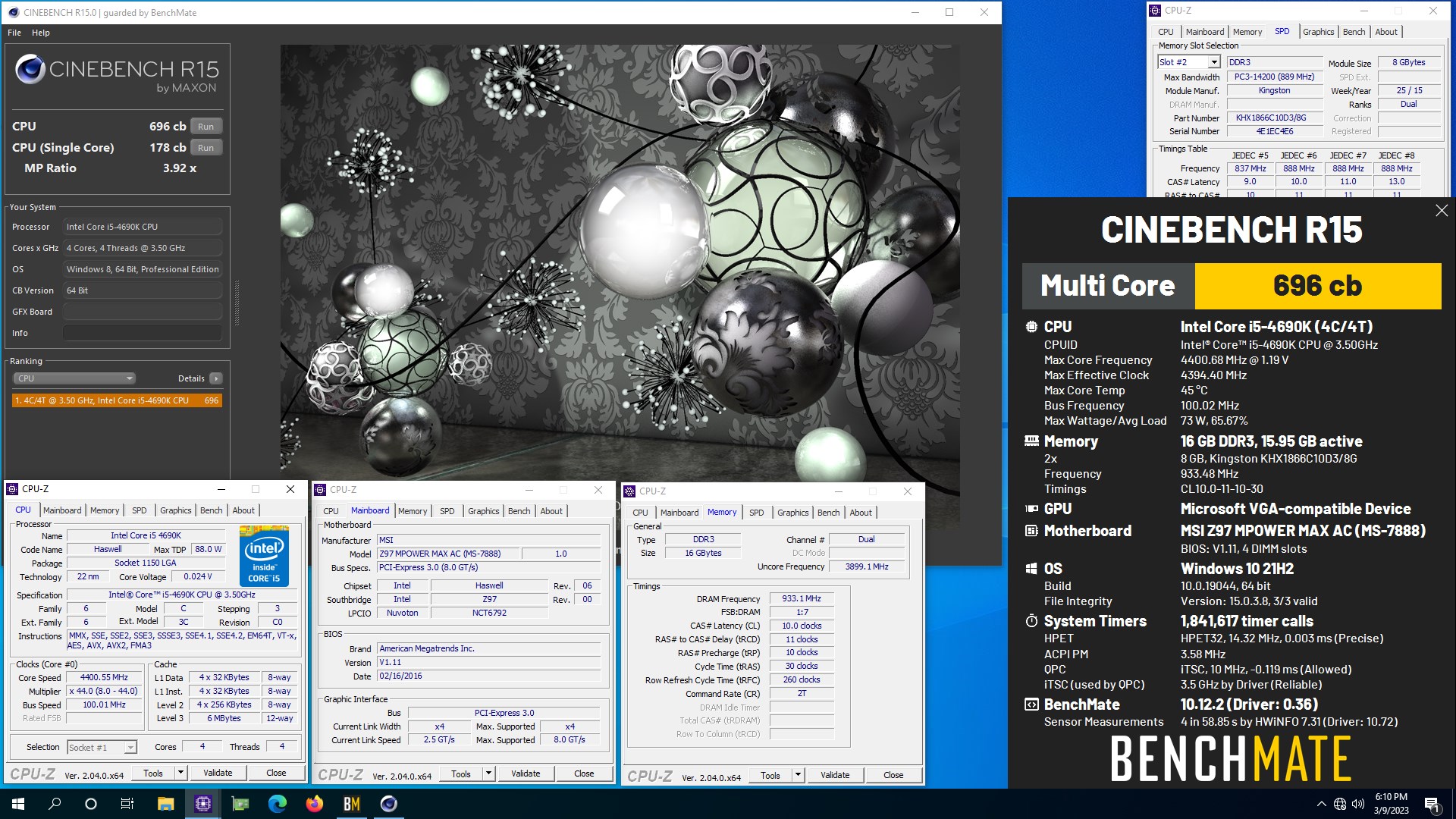Click the Processor field Intel Core i5-4690K
Screen dimensions: 1456x819
point(143,227)
